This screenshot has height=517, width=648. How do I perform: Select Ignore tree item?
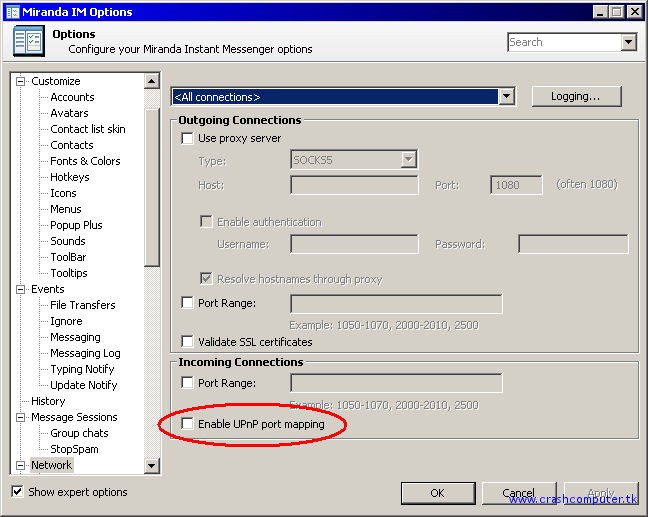point(66,321)
